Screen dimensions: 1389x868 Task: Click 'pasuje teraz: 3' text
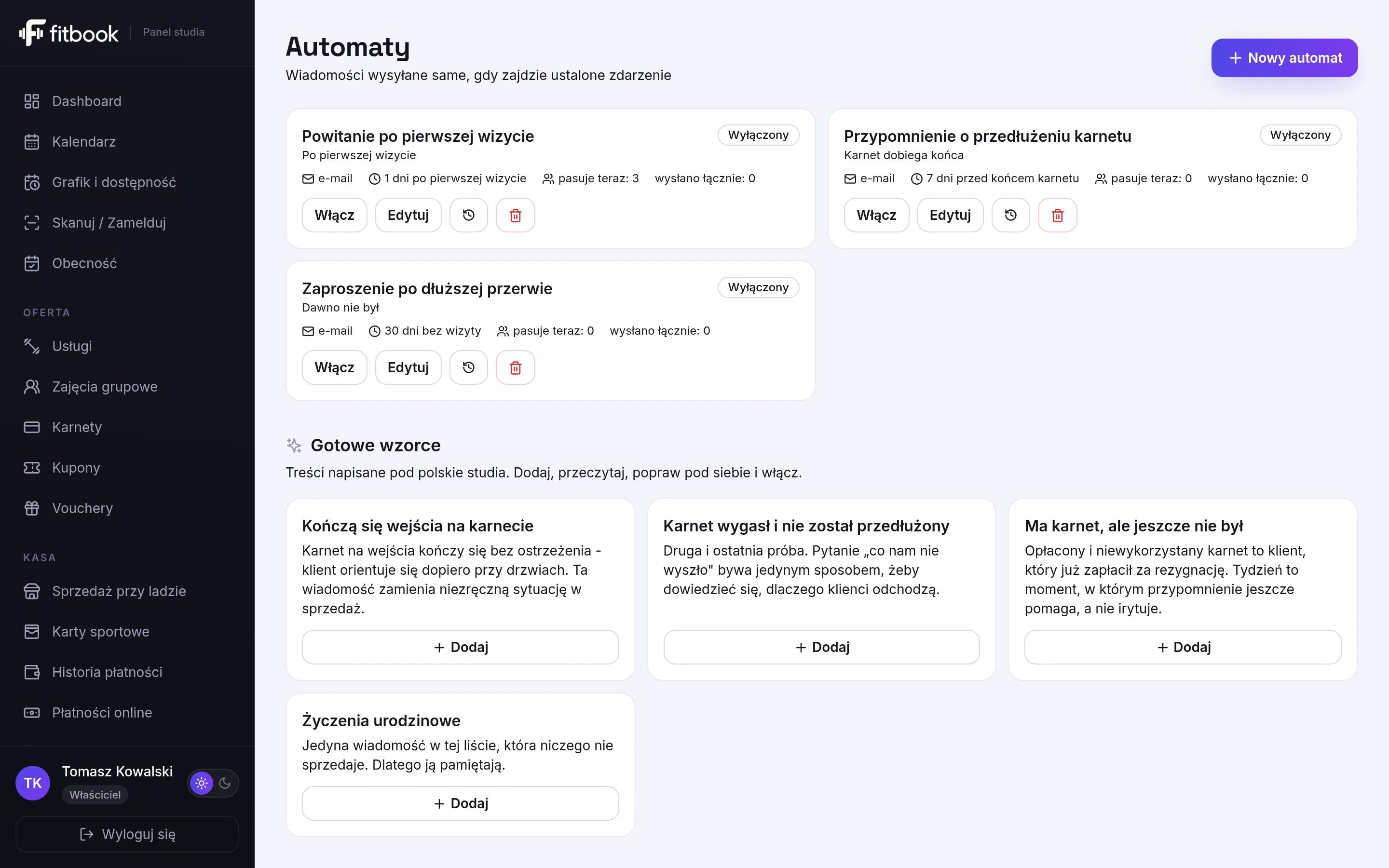598,178
